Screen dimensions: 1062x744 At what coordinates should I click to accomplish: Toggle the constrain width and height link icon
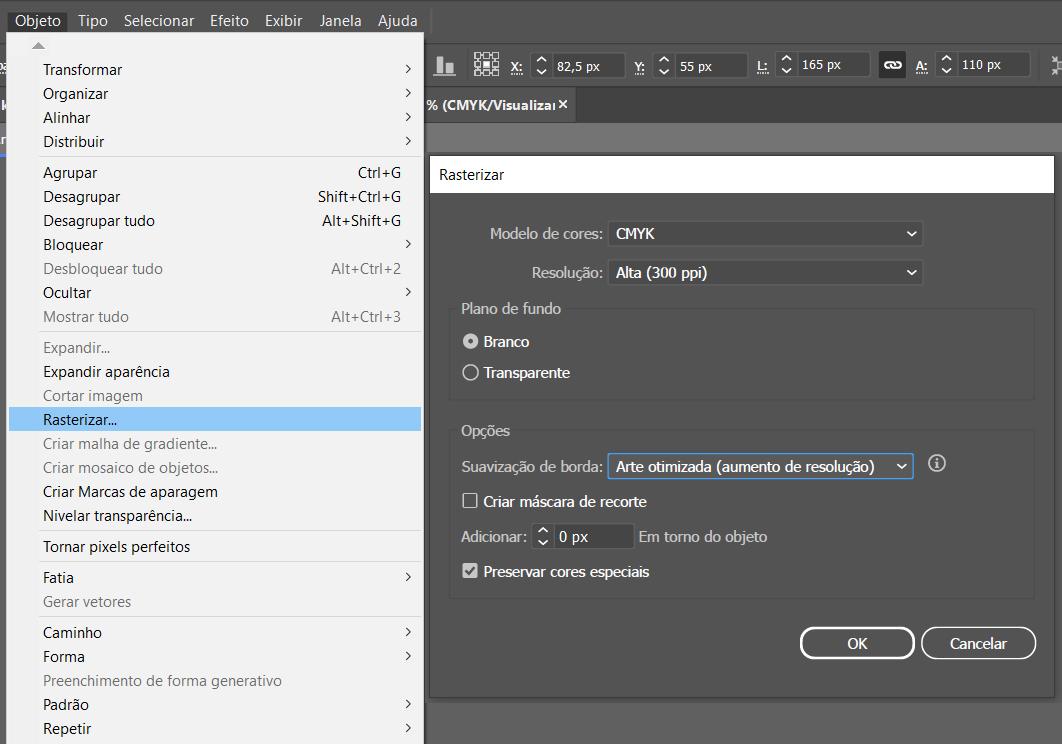892,66
